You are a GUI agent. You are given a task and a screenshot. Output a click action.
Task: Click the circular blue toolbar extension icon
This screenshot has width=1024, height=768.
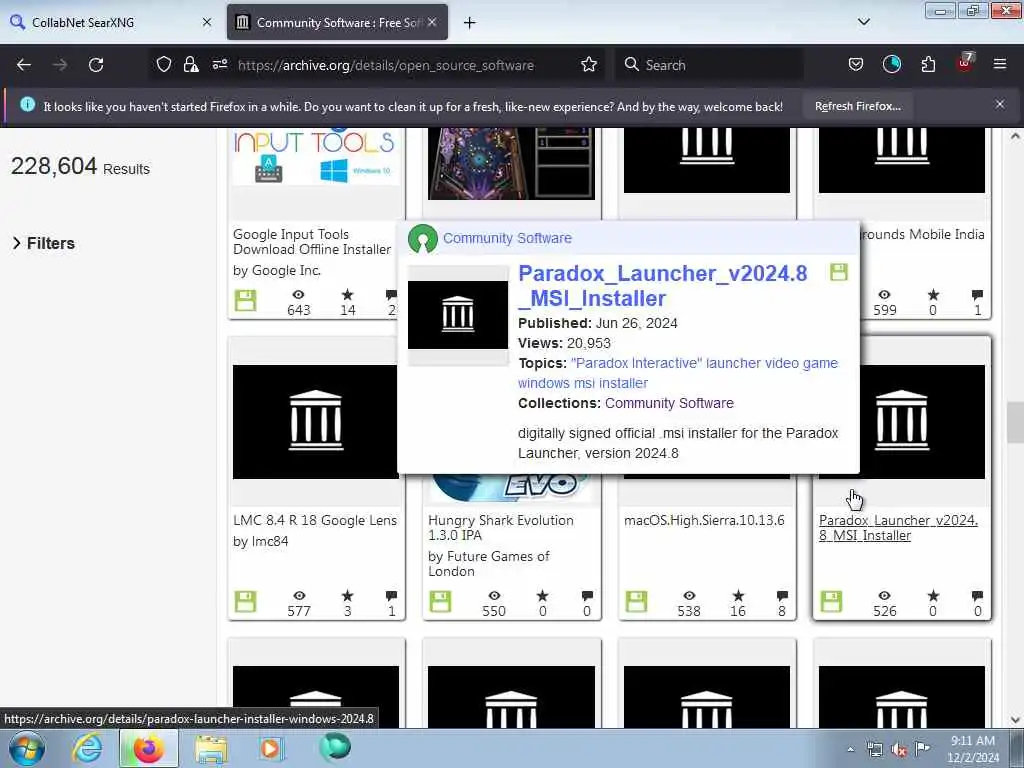891,64
